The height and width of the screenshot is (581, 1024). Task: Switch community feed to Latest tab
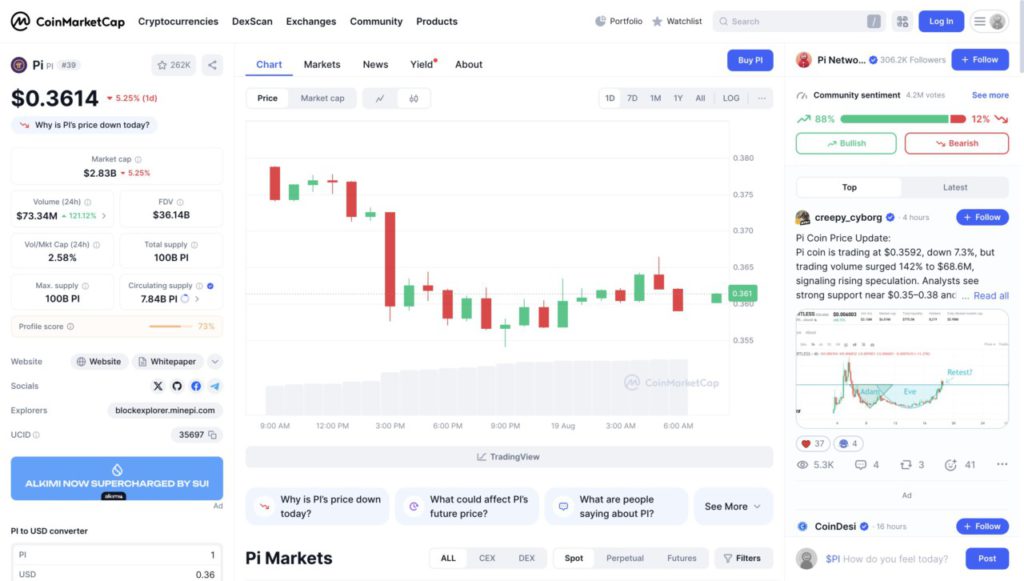(x=955, y=187)
